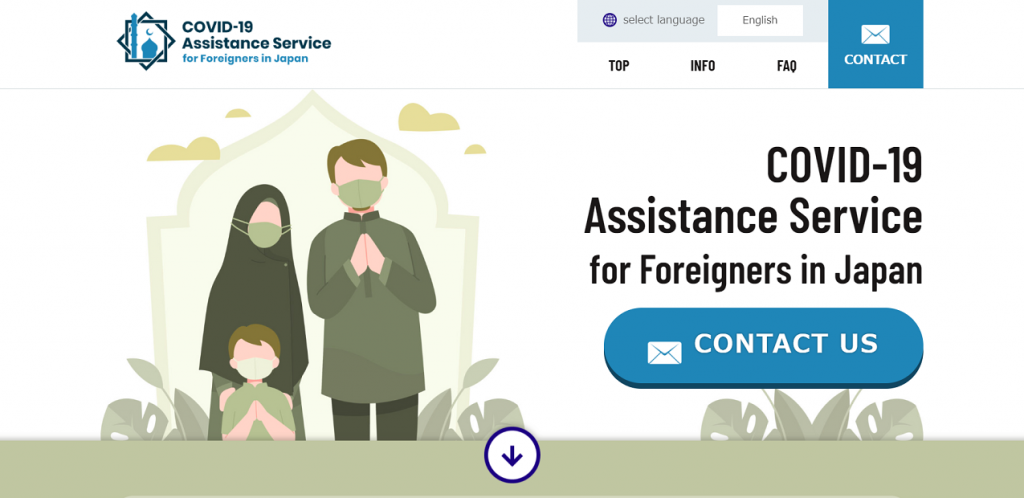This screenshot has height=498, width=1024.
Task: Click the globe icon beside select language
Action: click(609, 20)
